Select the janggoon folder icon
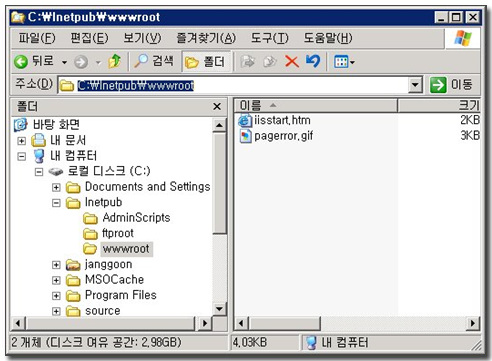The image size is (492, 361). [x=73, y=265]
